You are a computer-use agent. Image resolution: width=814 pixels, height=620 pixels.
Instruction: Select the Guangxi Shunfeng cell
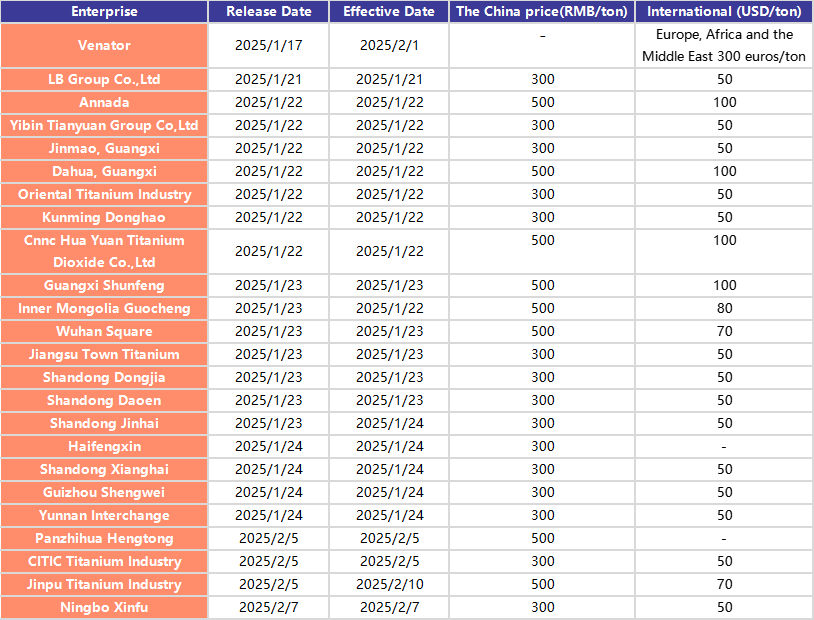click(x=104, y=285)
